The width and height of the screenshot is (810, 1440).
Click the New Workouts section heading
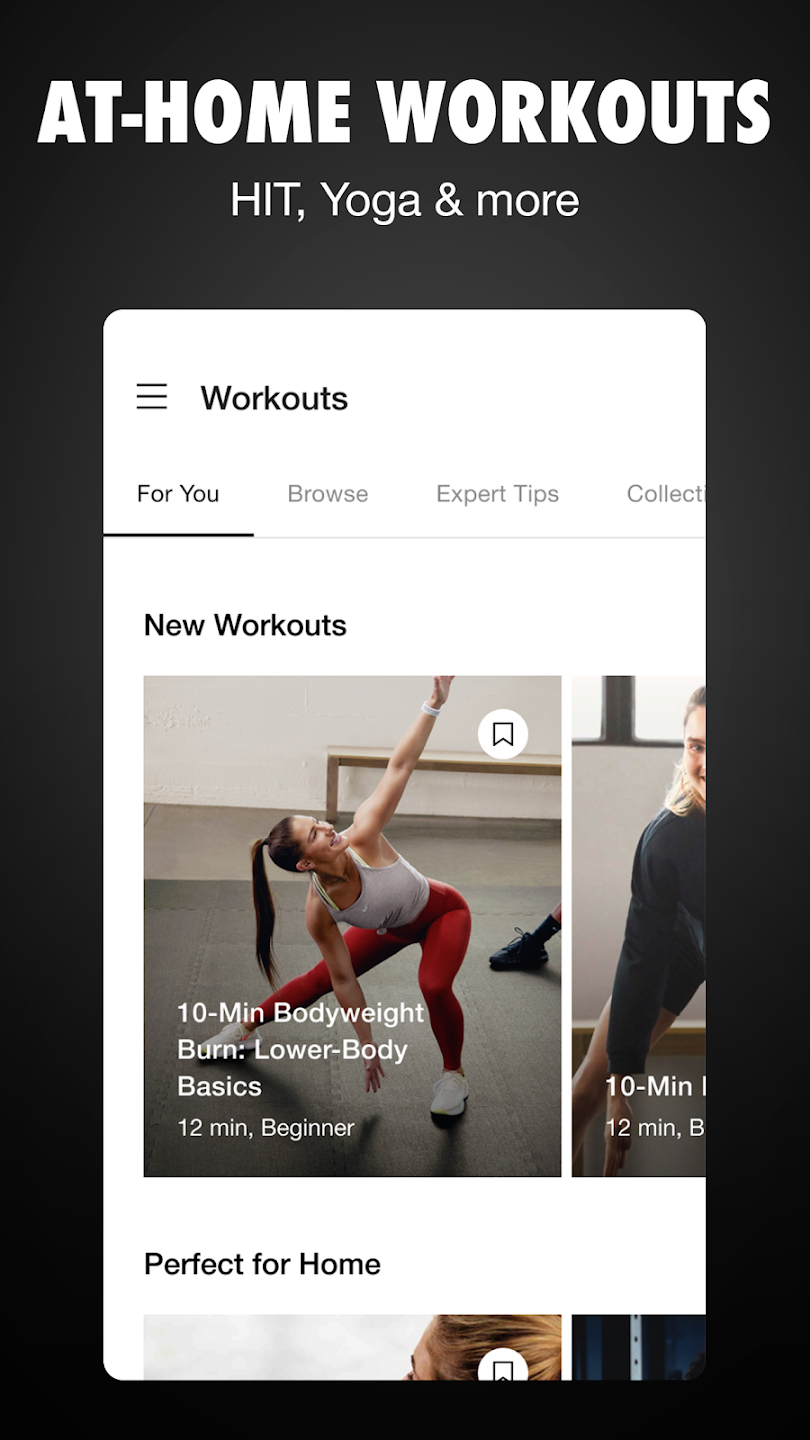click(x=245, y=625)
